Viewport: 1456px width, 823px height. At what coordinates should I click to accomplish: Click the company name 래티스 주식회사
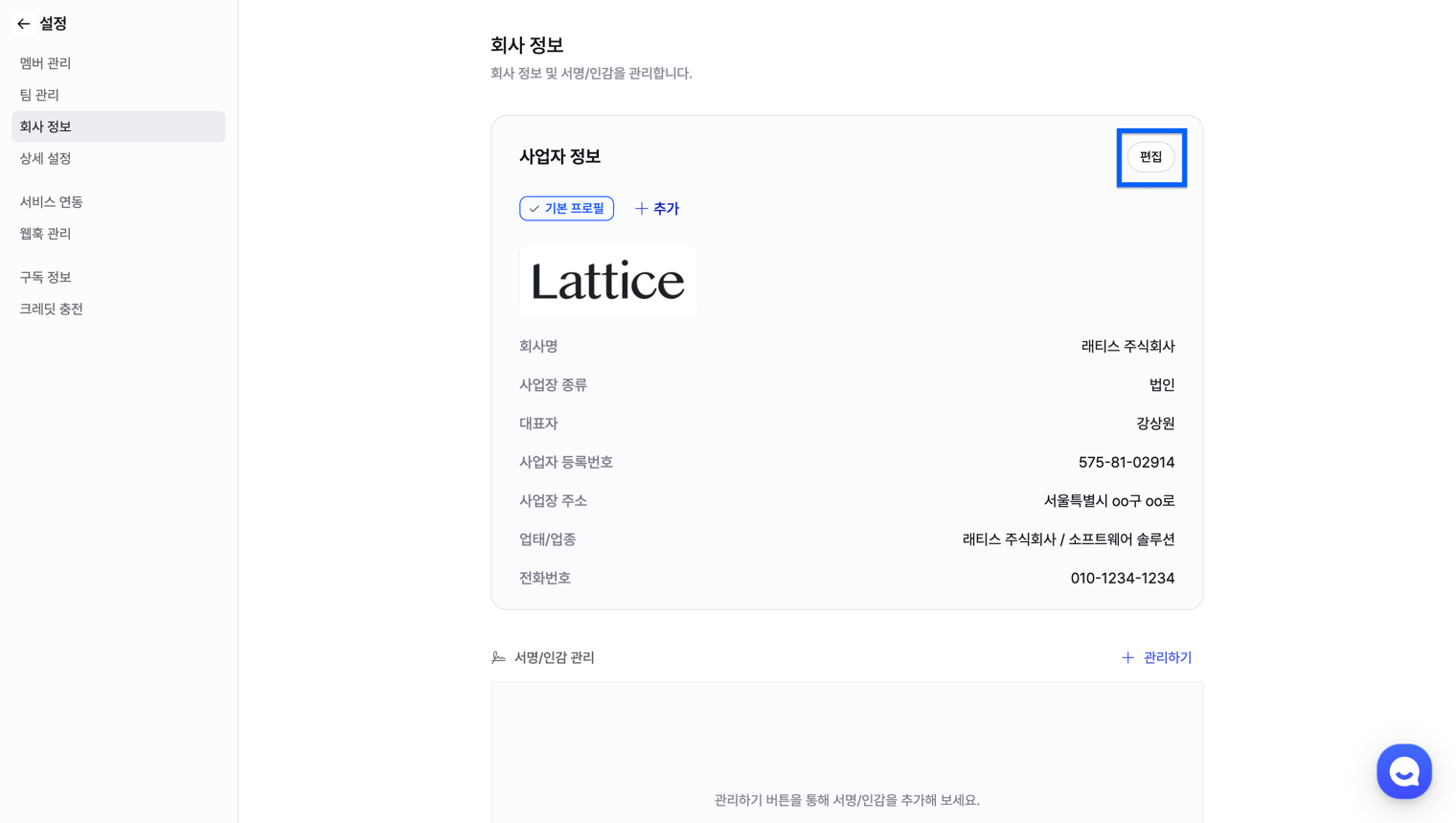click(x=1127, y=346)
